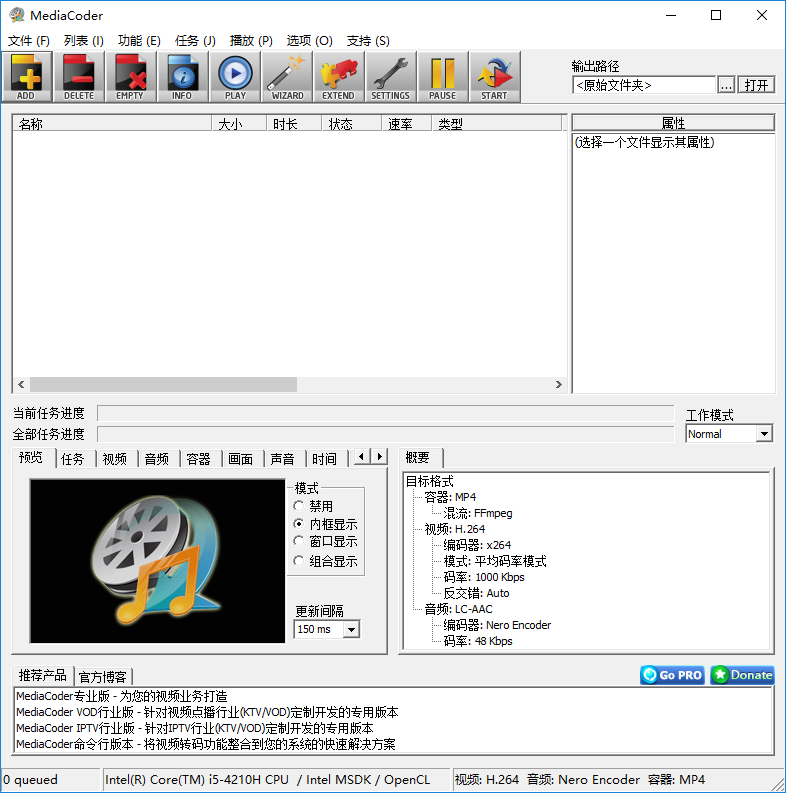Image resolution: width=786 pixels, height=793 pixels.
Task: Select the 码率: 1000 Kbps tree item
Action: click(484, 577)
